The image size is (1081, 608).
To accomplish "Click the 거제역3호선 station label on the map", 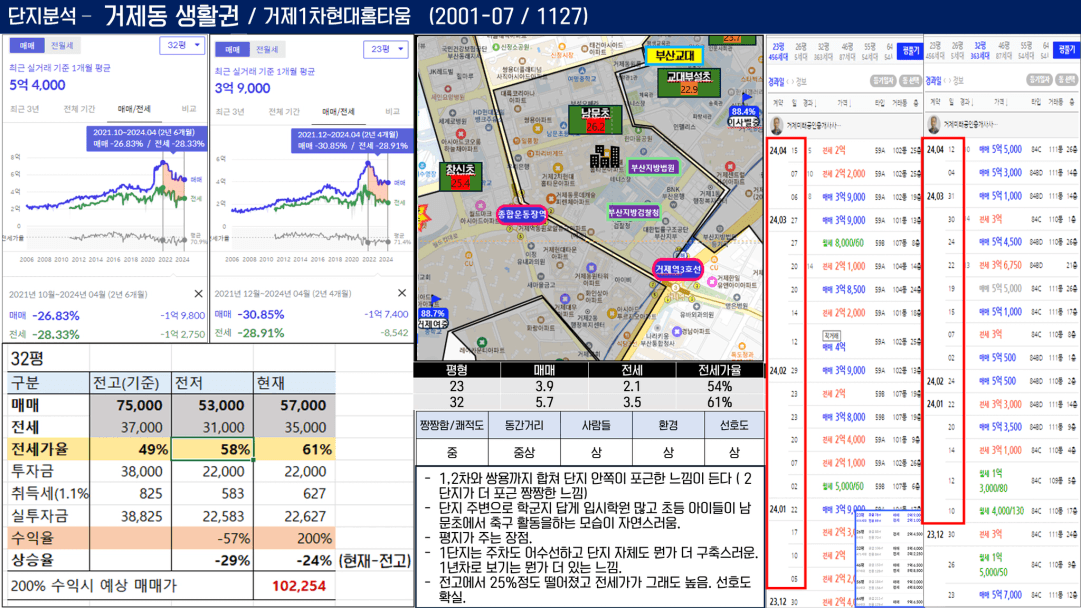I will click(x=678, y=269).
